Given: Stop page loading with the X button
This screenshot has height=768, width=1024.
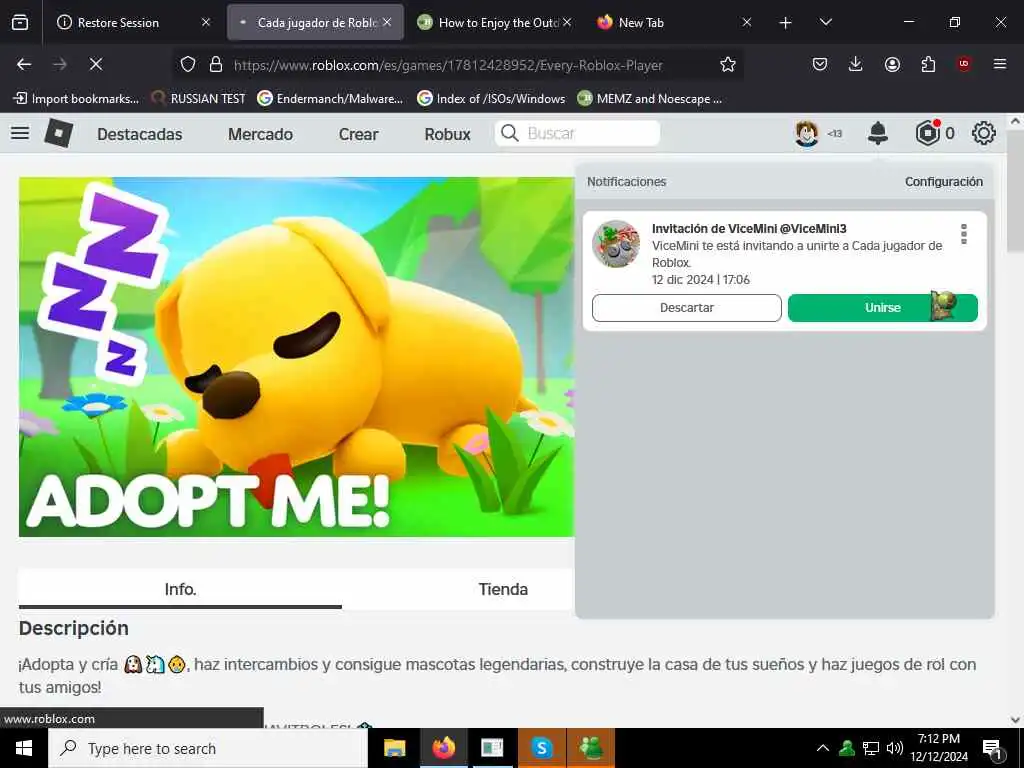Looking at the screenshot, I should click(95, 64).
